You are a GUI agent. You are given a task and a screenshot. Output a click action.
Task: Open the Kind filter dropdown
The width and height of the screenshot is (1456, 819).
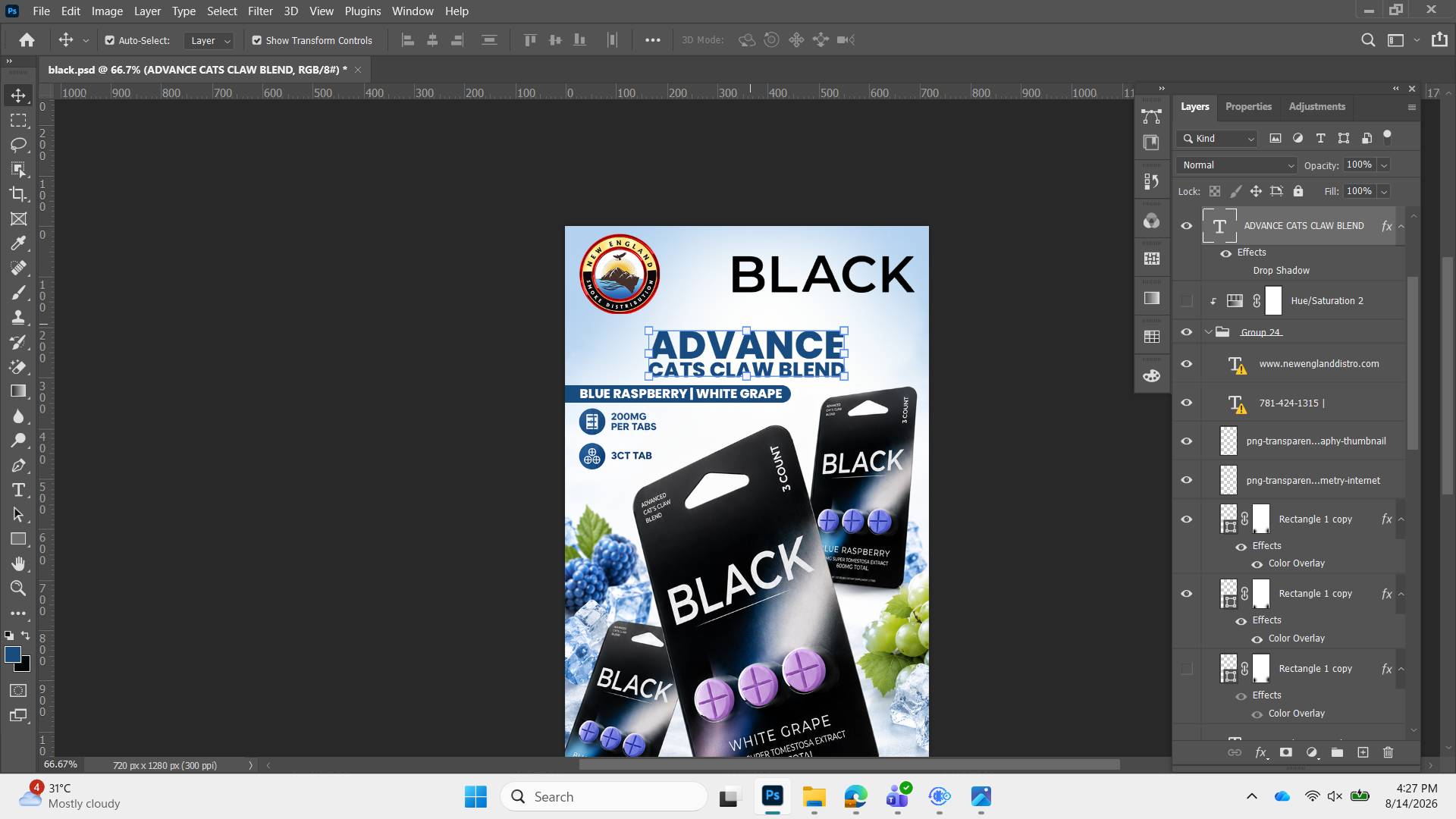(x=1218, y=139)
